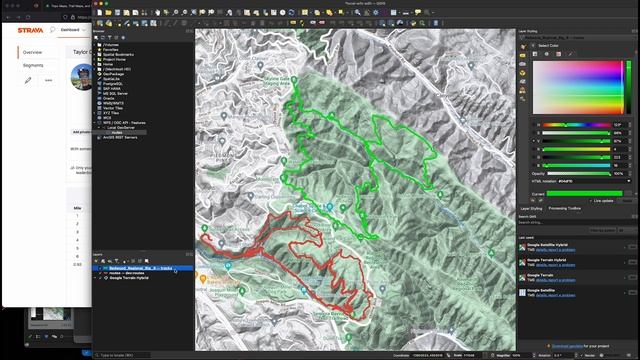Click the Filter Legend icon in Layers panel
Viewport: 640px width, 360px height.
point(117,261)
